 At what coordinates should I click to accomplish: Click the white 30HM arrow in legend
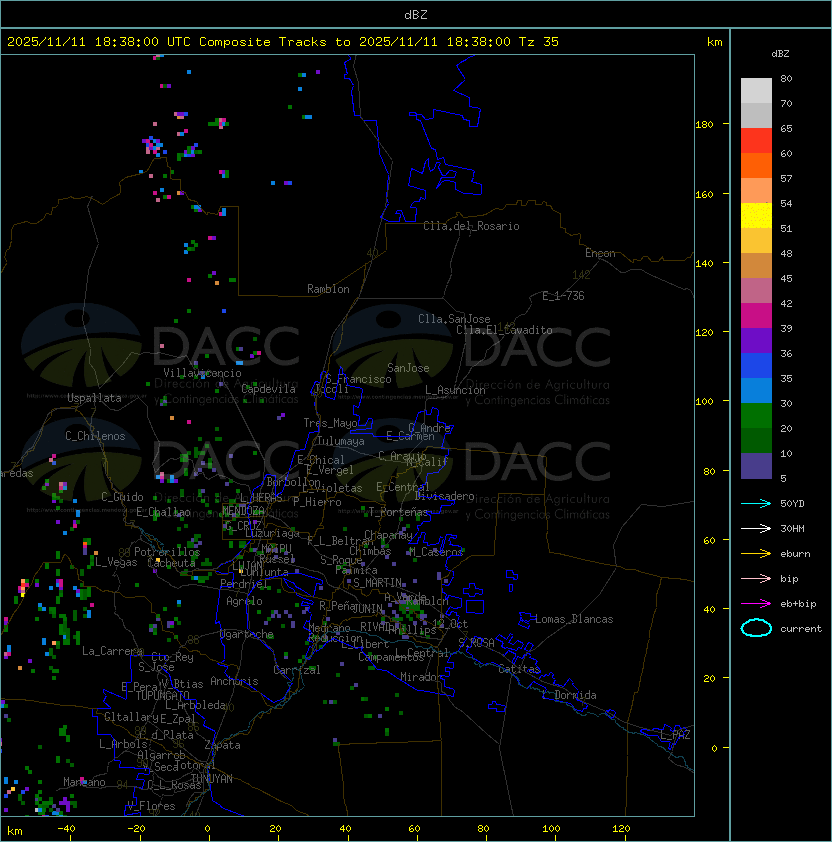756,528
